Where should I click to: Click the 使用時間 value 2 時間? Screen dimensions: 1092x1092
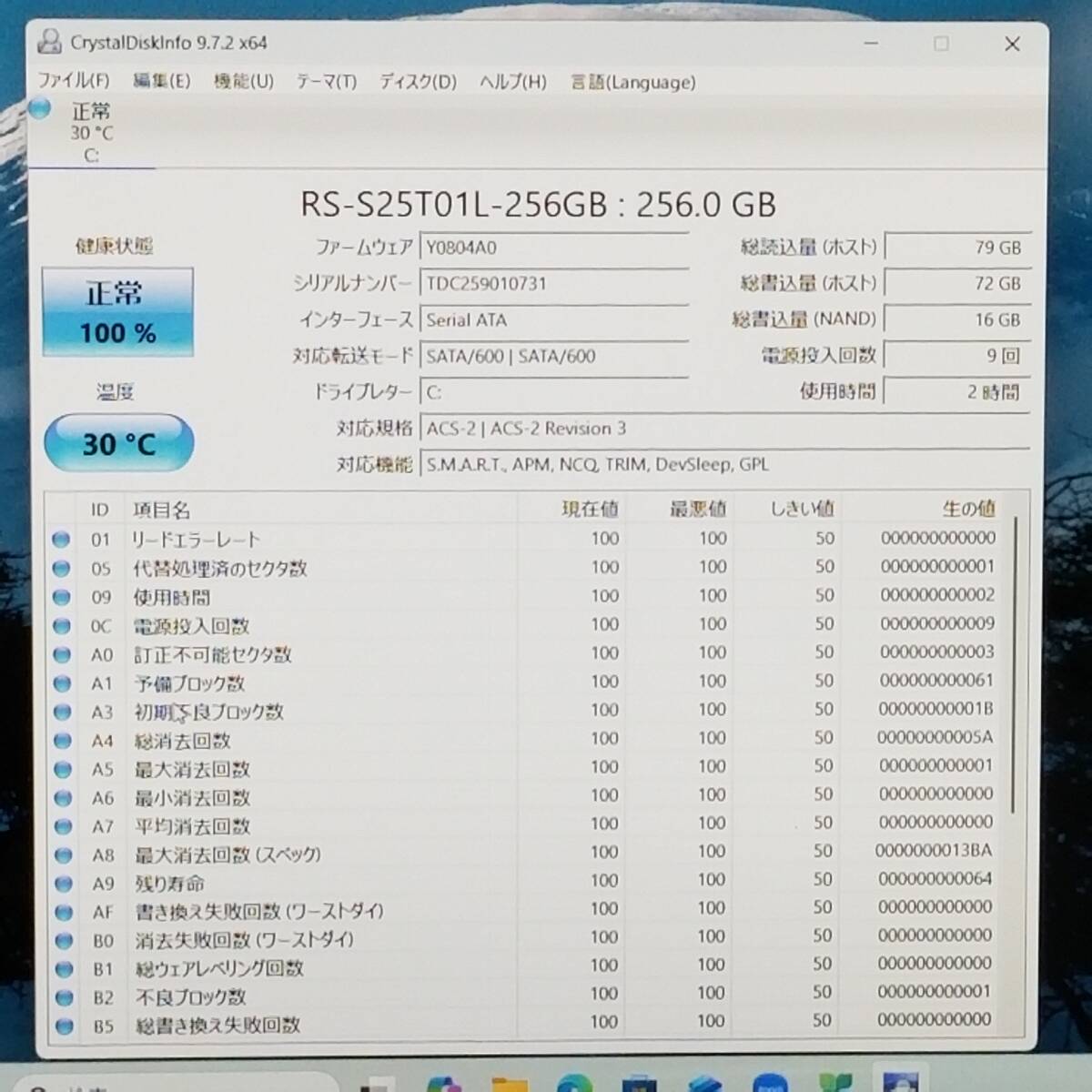tap(957, 392)
